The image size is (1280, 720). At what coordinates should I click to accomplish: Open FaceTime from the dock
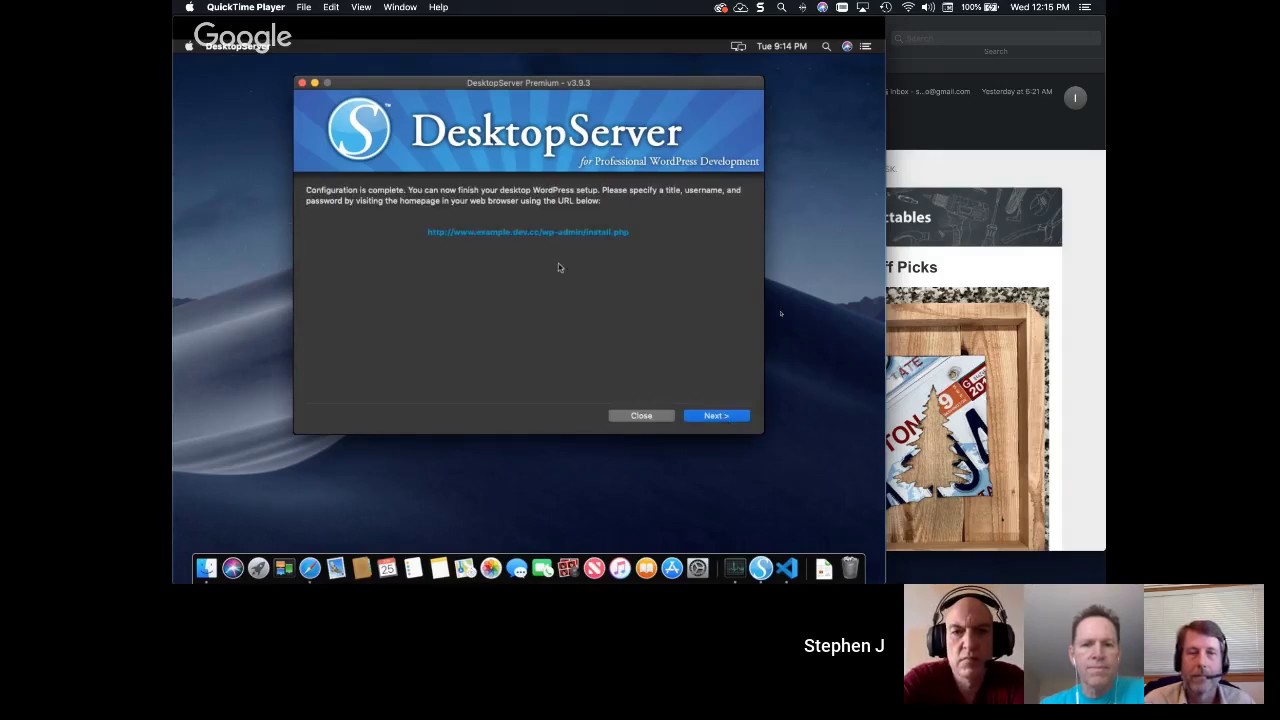(543, 569)
